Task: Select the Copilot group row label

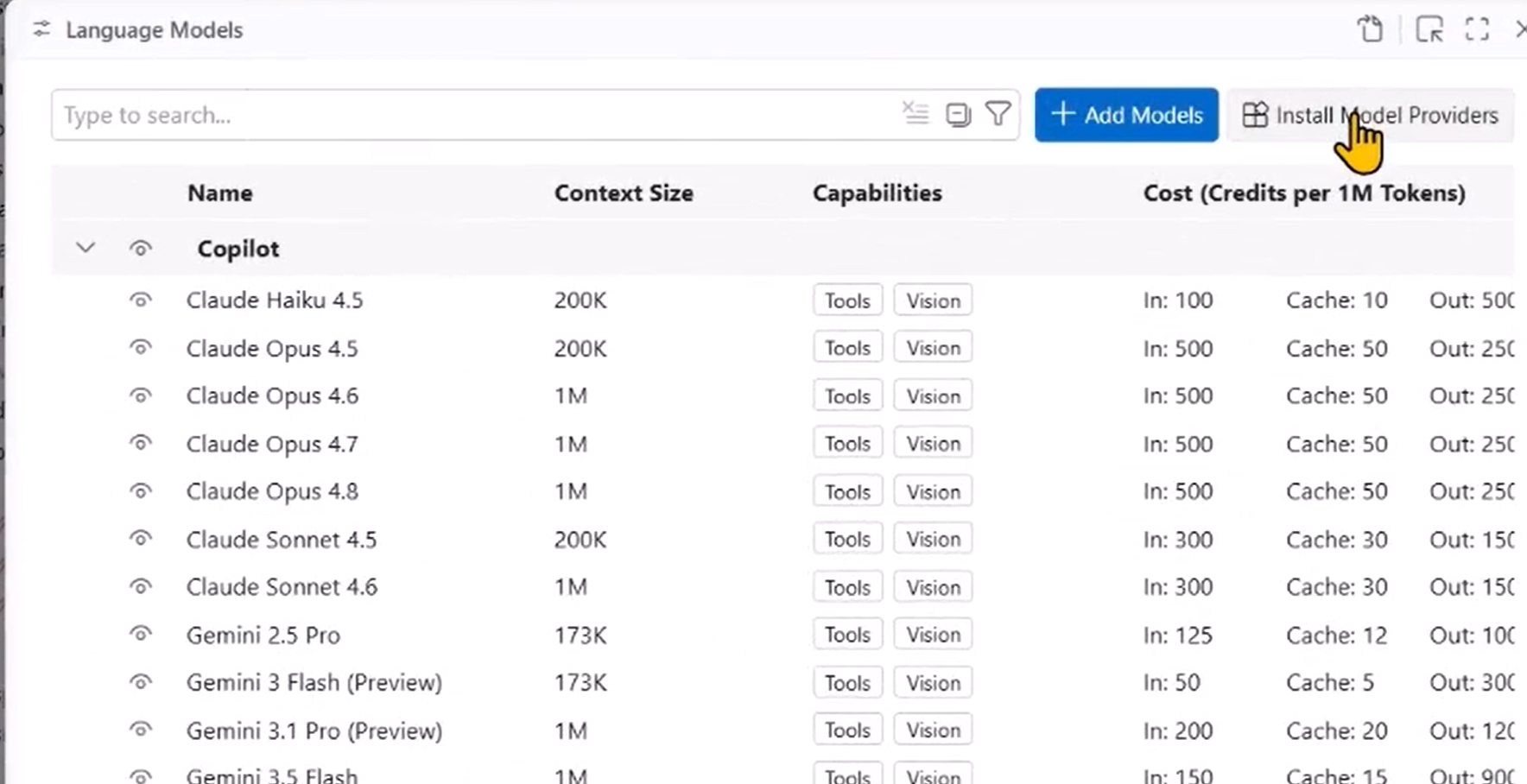Action: tap(238, 249)
